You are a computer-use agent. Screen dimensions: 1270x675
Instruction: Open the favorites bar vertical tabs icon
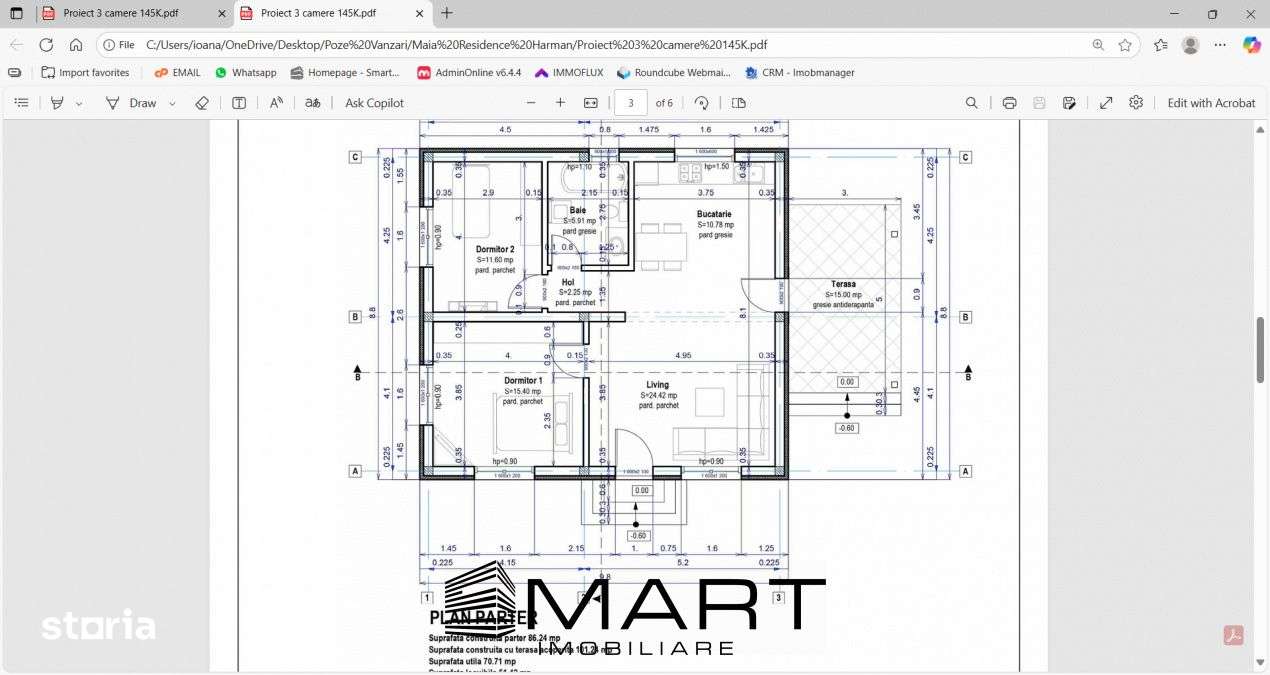coord(14,73)
